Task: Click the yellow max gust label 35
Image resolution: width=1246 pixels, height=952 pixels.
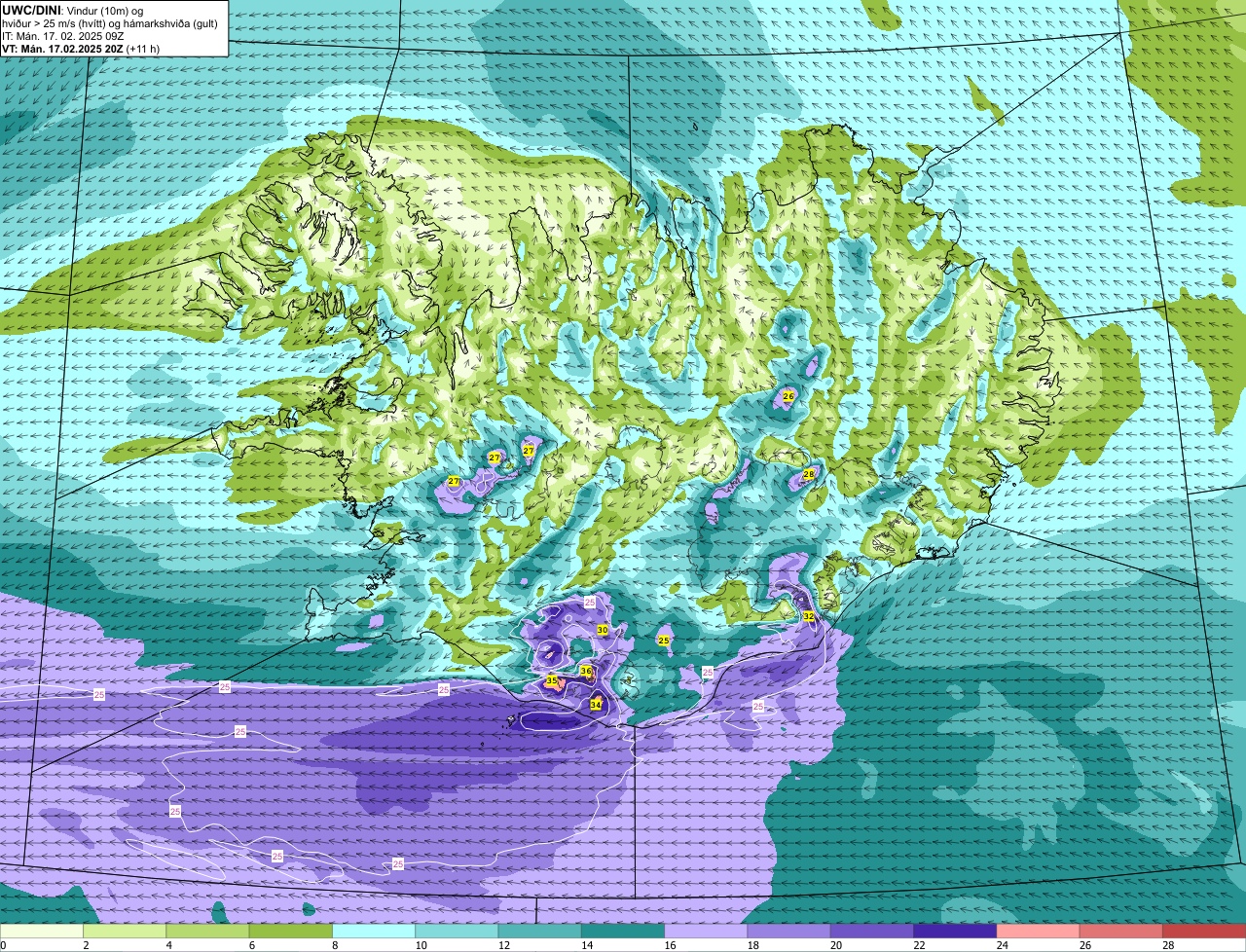Action: pyautogui.click(x=552, y=680)
